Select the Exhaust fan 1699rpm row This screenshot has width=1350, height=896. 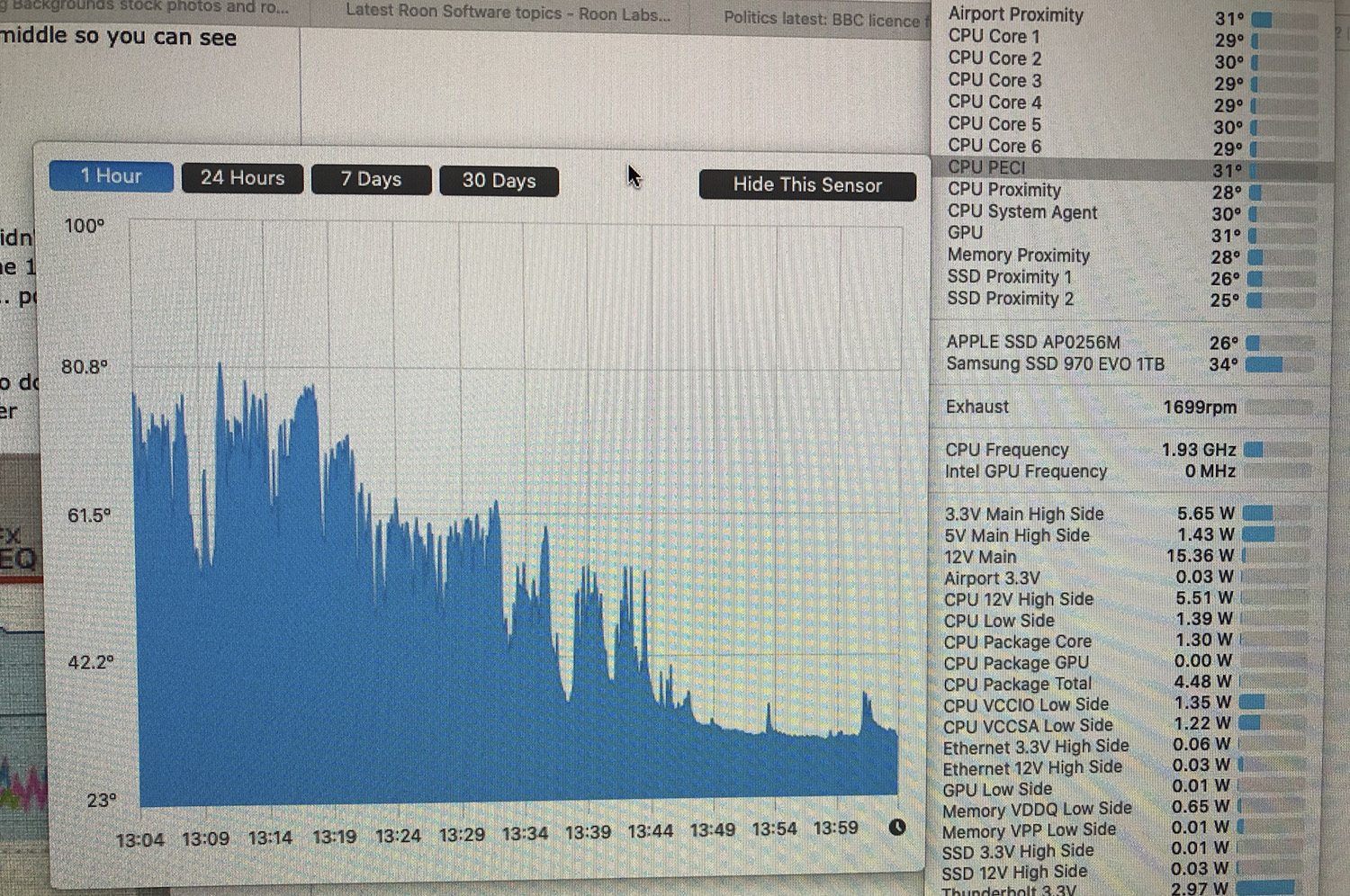pos(1131,407)
